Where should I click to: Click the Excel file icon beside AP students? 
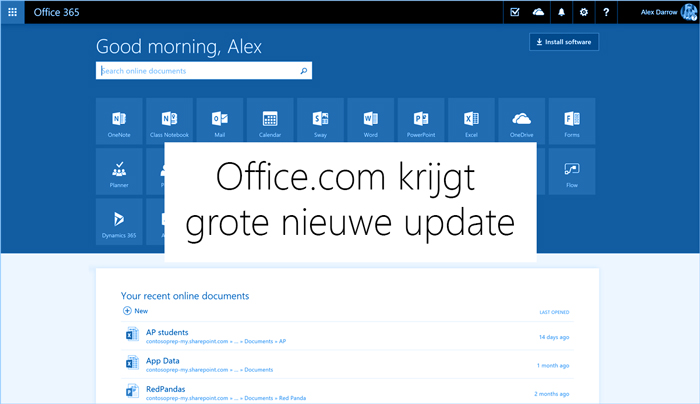[x=132, y=334]
